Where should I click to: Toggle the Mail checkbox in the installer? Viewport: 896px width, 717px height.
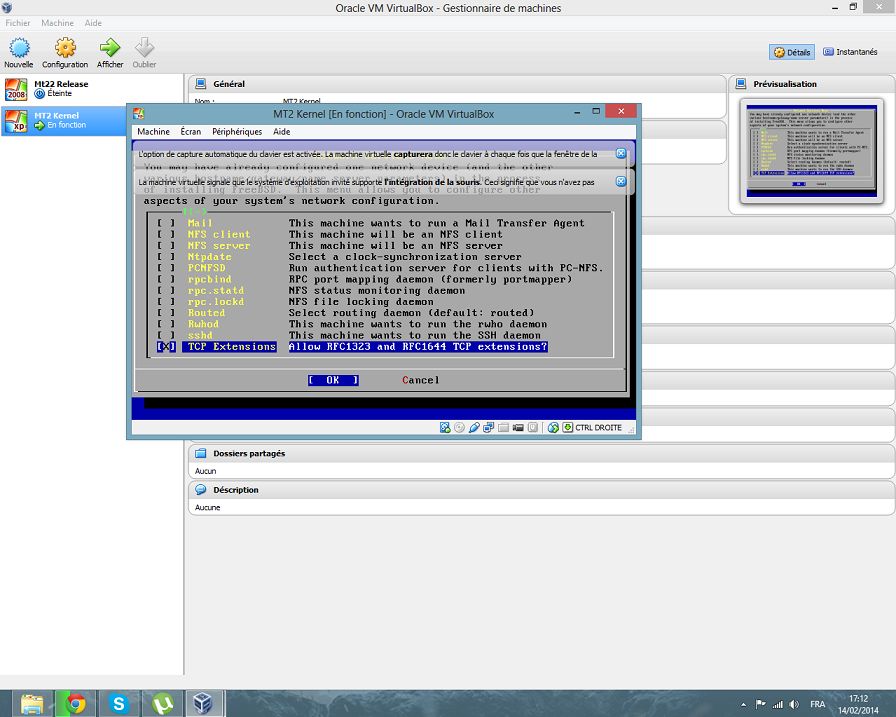(x=166, y=223)
